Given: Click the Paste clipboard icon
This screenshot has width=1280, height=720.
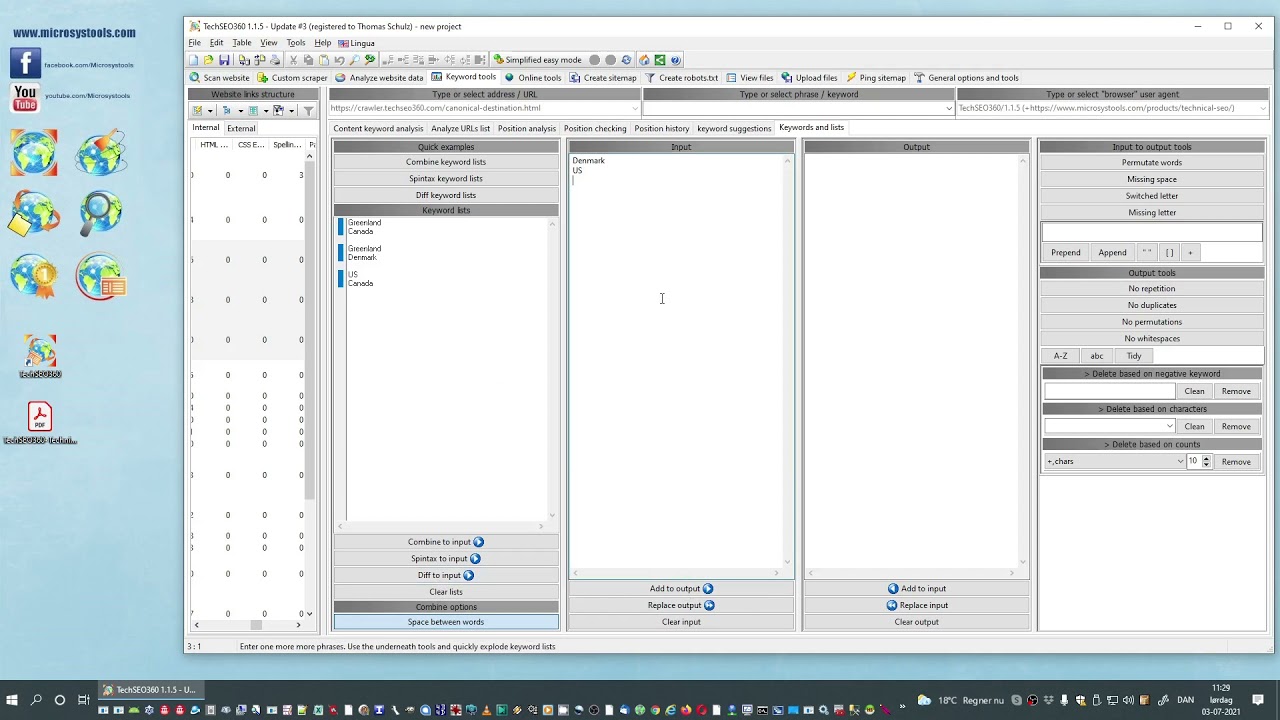Looking at the screenshot, I should point(324,60).
